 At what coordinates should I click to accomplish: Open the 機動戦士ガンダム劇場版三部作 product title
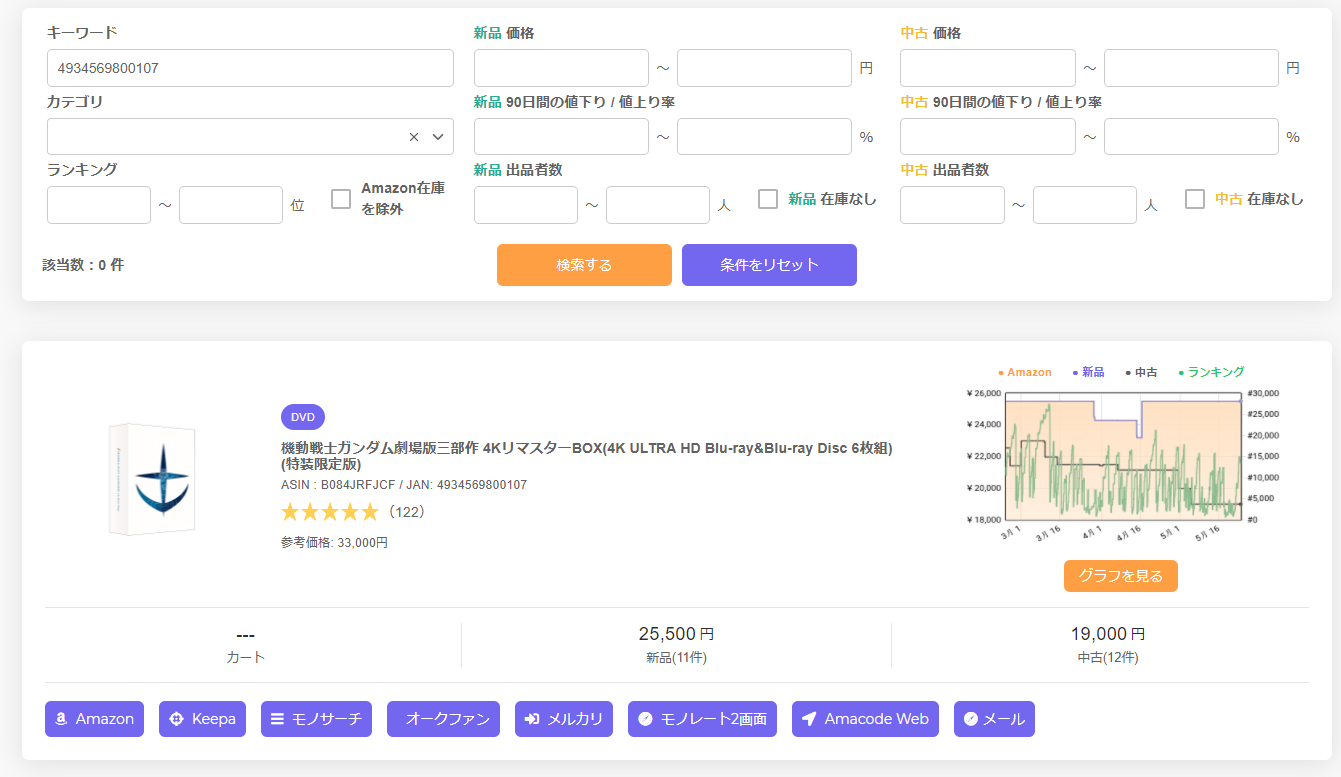pyautogui.click(x=587, y=456)
